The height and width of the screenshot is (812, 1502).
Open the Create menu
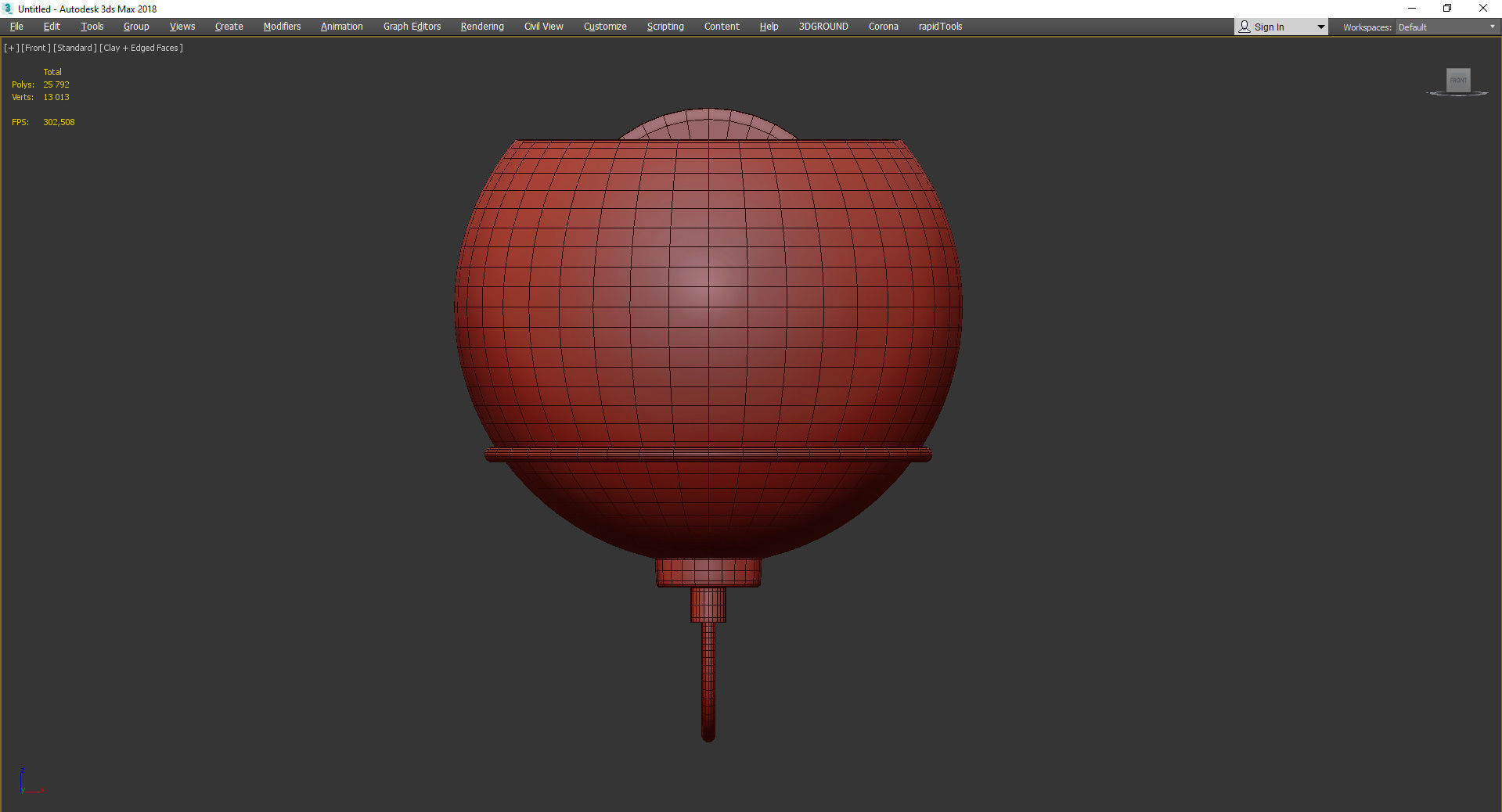click(x=229, y=27)
